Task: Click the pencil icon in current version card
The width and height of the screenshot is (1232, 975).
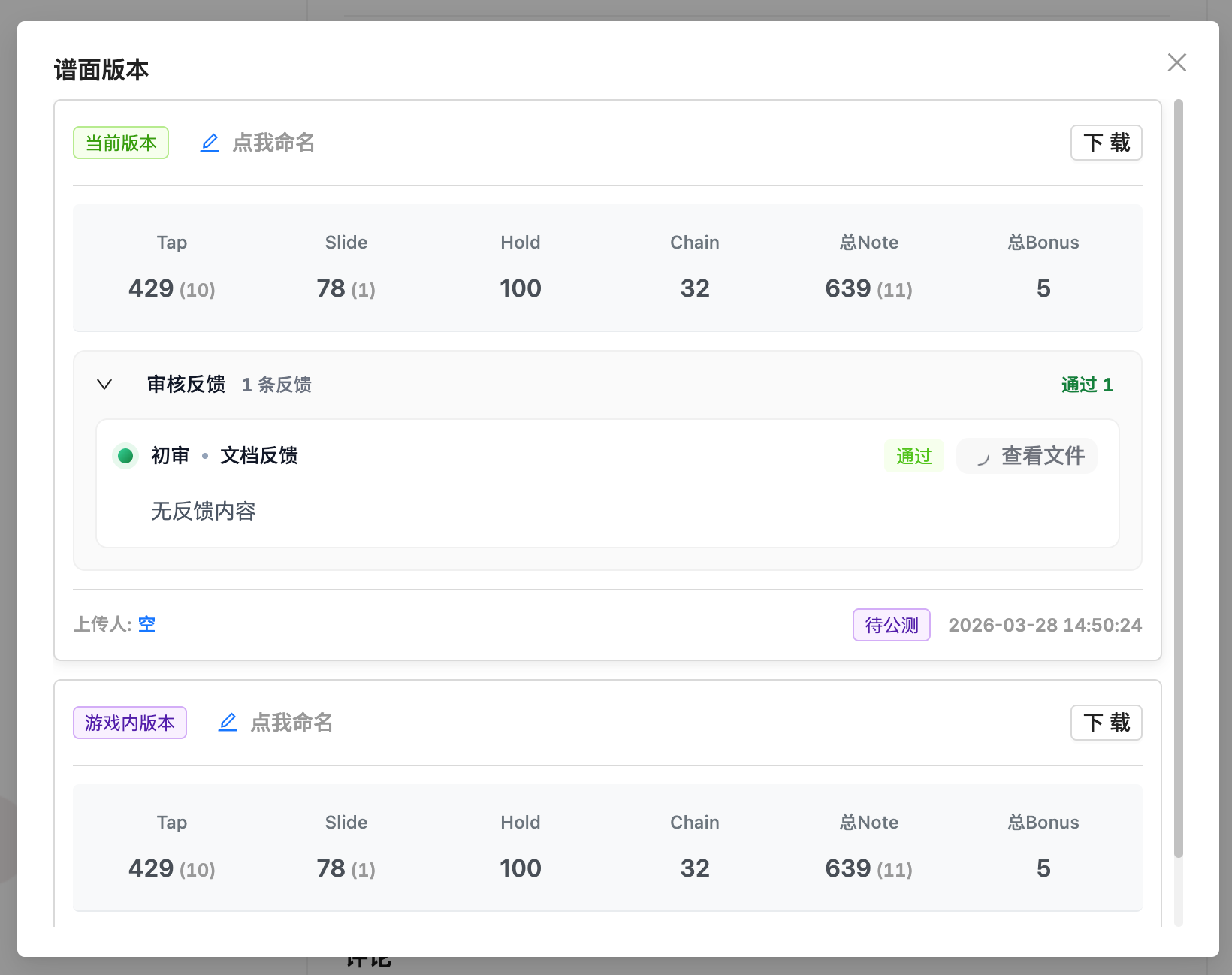Action: click(210, 143)
